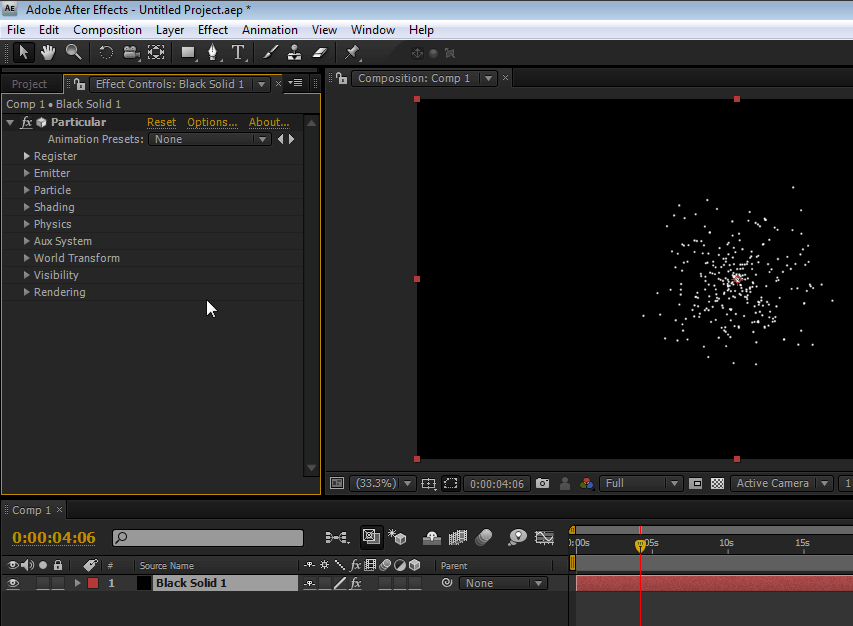Open the File menu
853x626 pixels.
[16, 30]
